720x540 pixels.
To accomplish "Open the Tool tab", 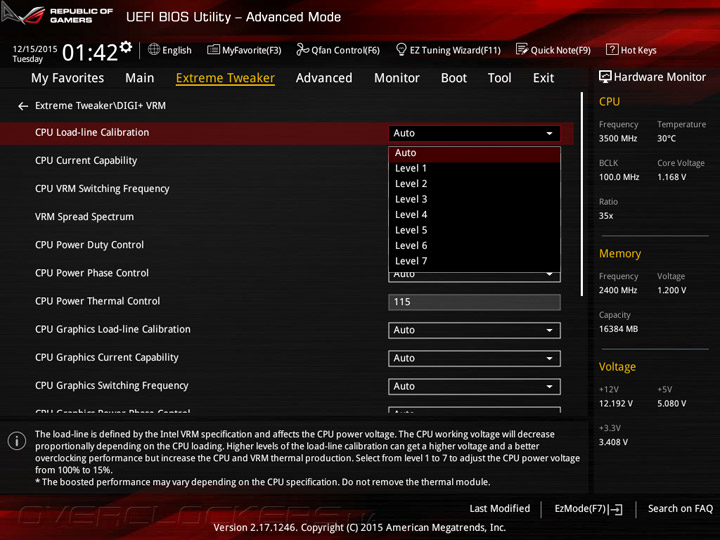I will click(x=500, y=78).
